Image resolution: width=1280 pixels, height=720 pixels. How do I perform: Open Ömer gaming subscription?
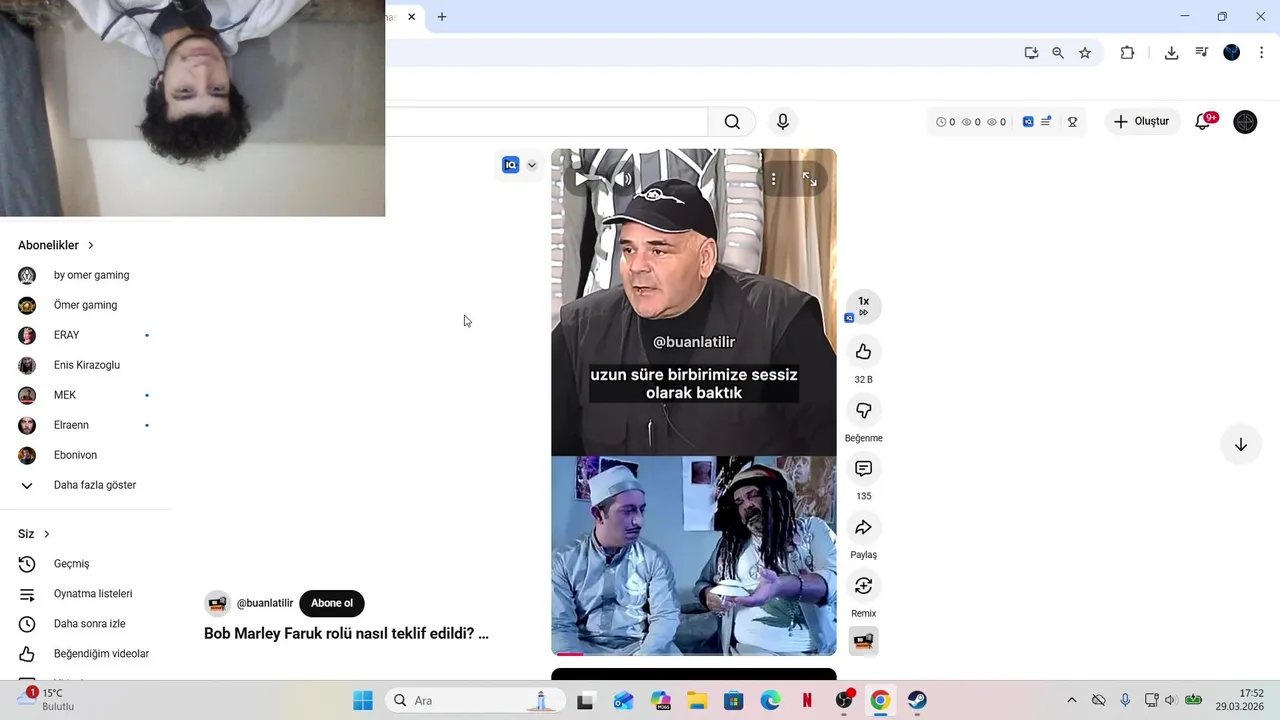[x=86, y=305]
